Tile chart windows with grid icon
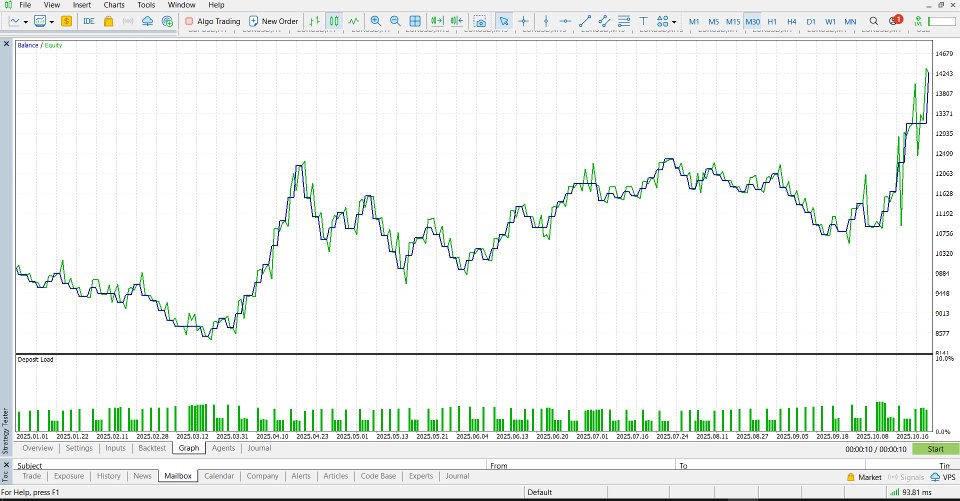The width and height of the screenshot is (960, 501). (415, 21)
